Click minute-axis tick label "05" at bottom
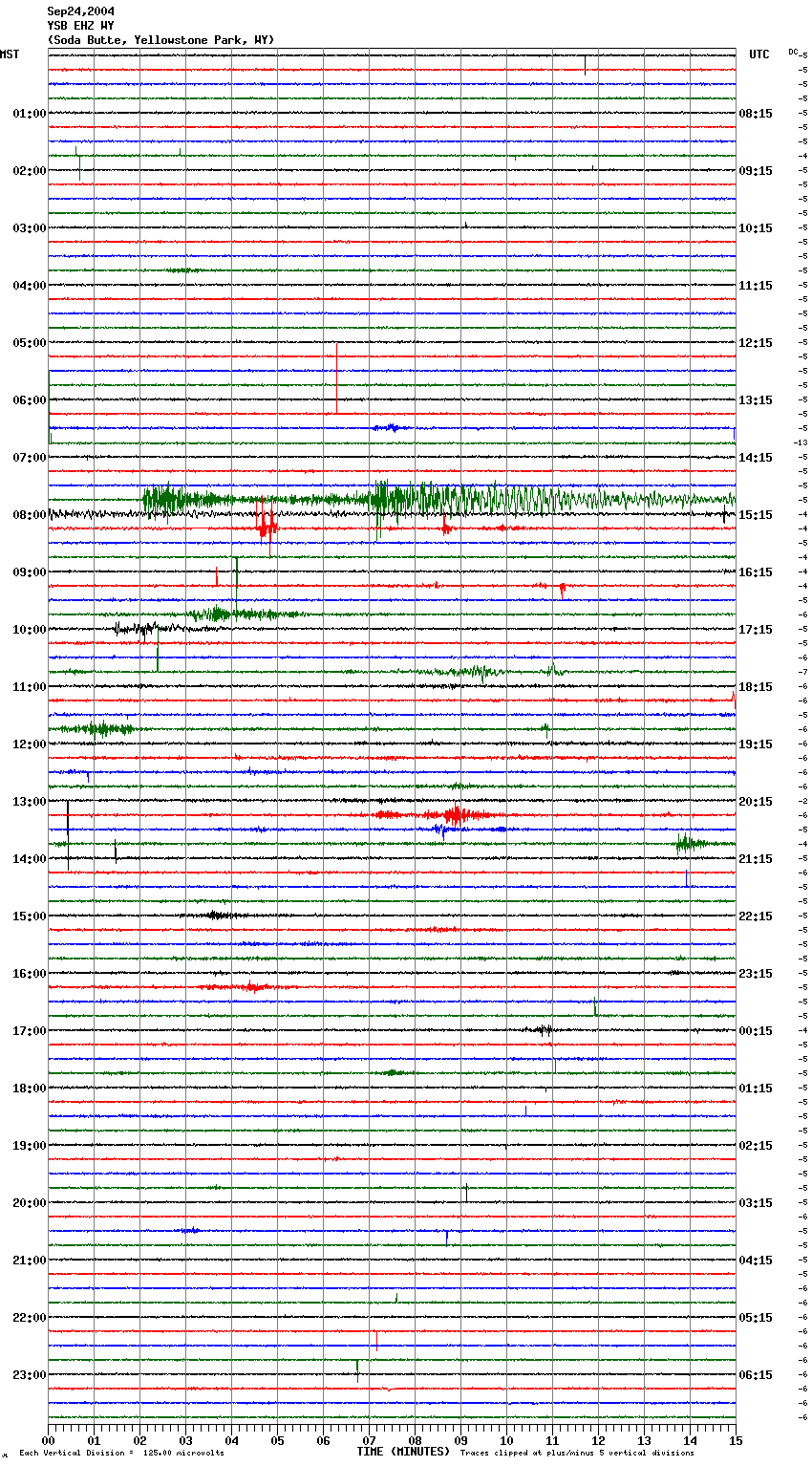Screen dimensions: 812x1466 (277, 1440)
